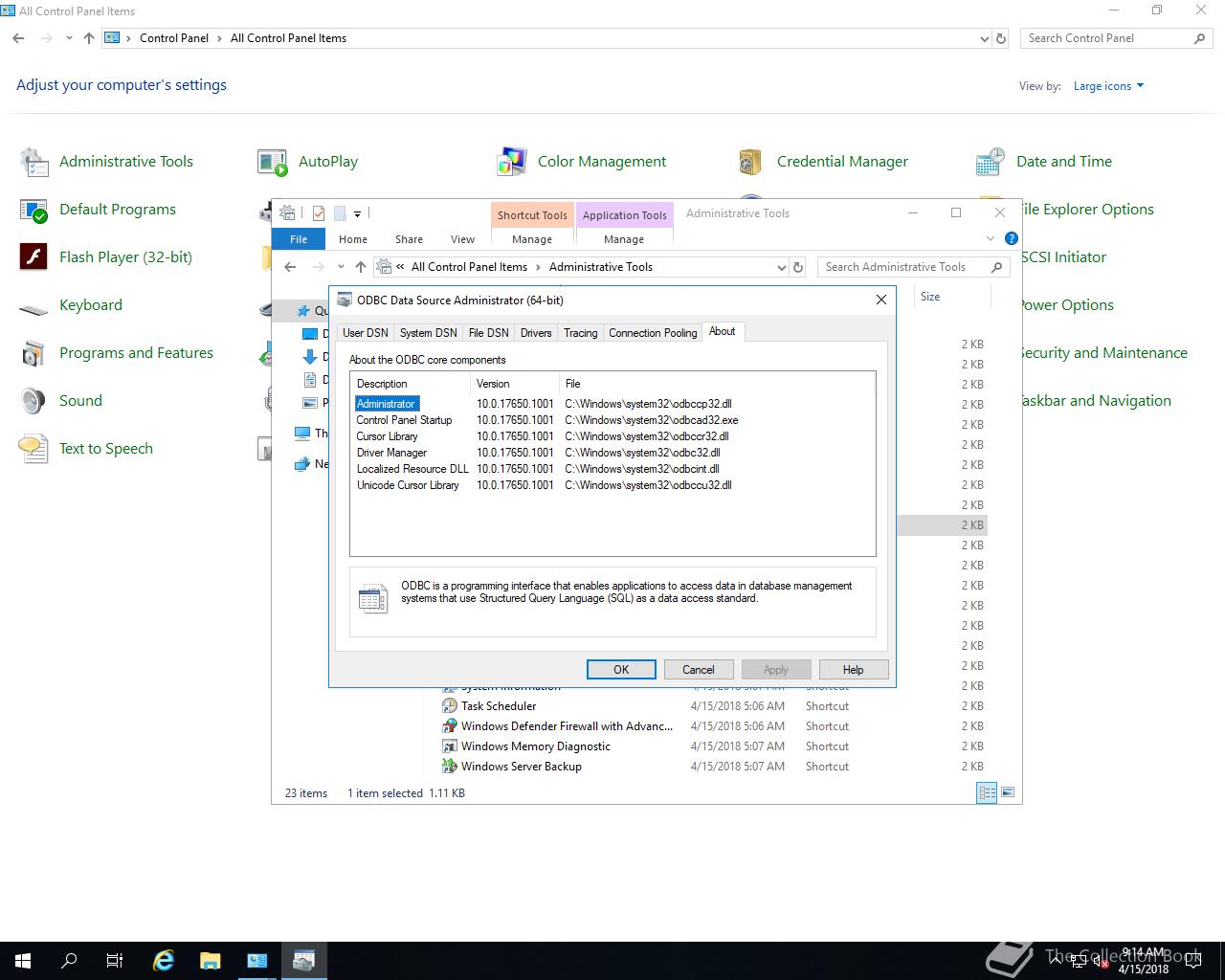This screenshot has width=1225, height=980.
Task: Click the Version column header
Action: [x=515, y=384]
